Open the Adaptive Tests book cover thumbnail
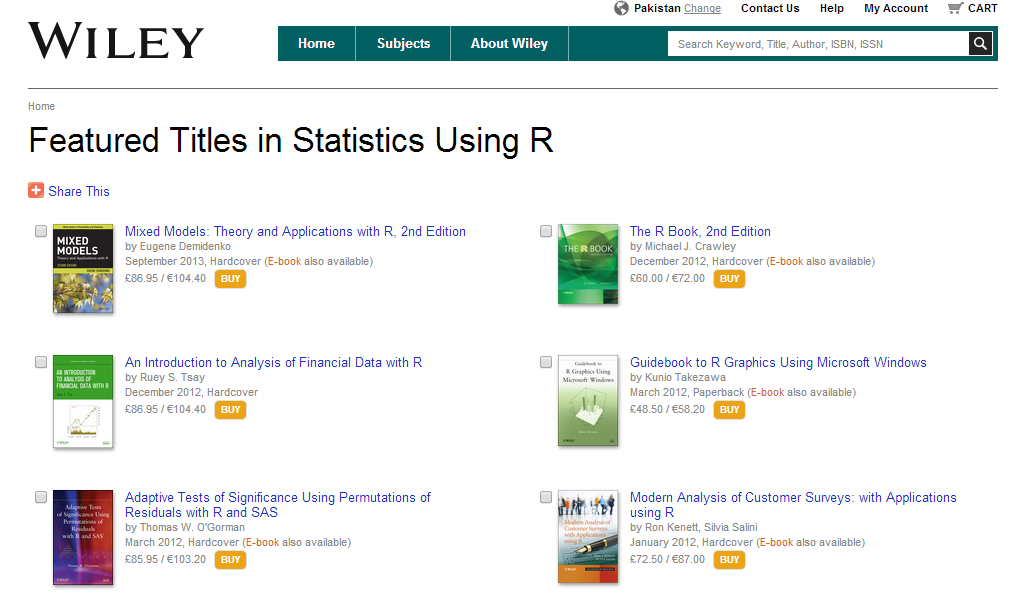This screenshot has height=607, width=1011. click(x=83, y=537)
